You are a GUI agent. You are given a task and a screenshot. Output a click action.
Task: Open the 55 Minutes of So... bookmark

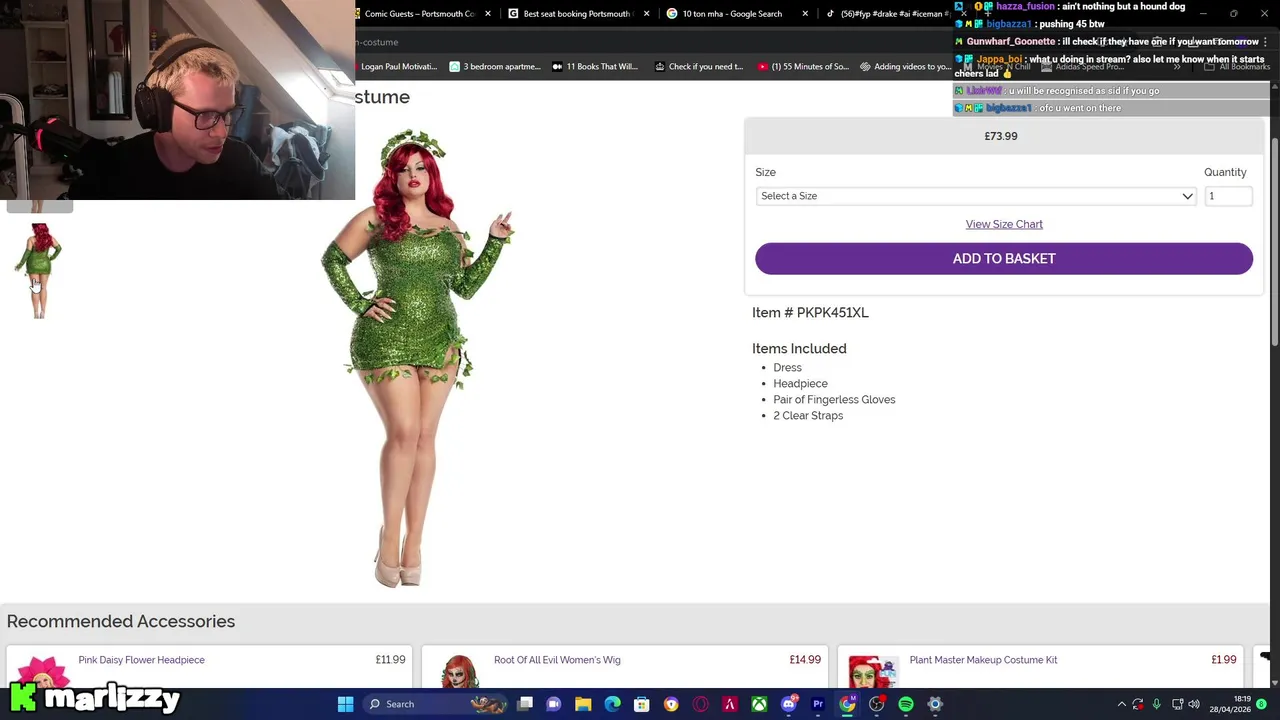point(803,67)
